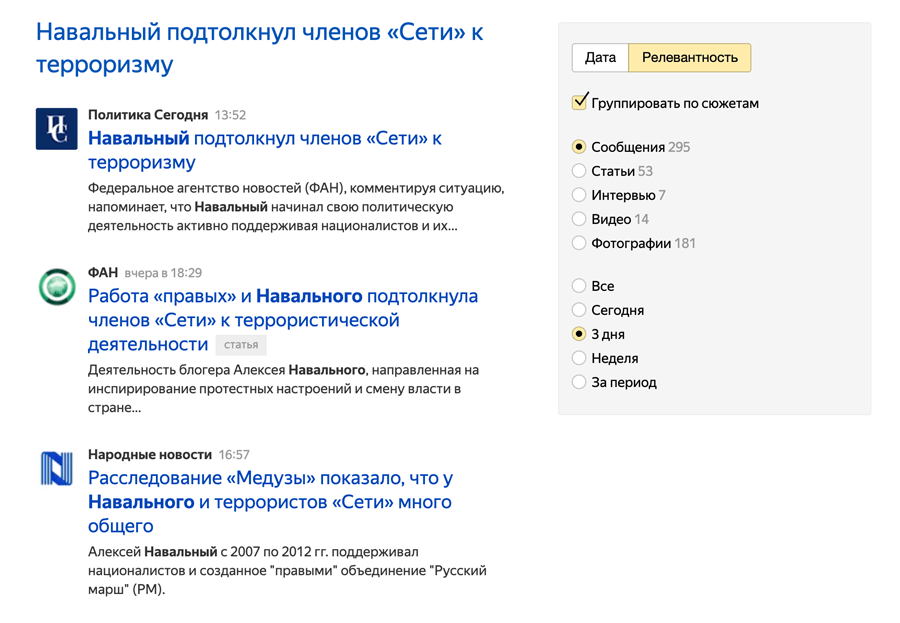Open the Расследование «Медузы» article link
The height and width of the screenshot is (623, 900).
tap(270, 502)
